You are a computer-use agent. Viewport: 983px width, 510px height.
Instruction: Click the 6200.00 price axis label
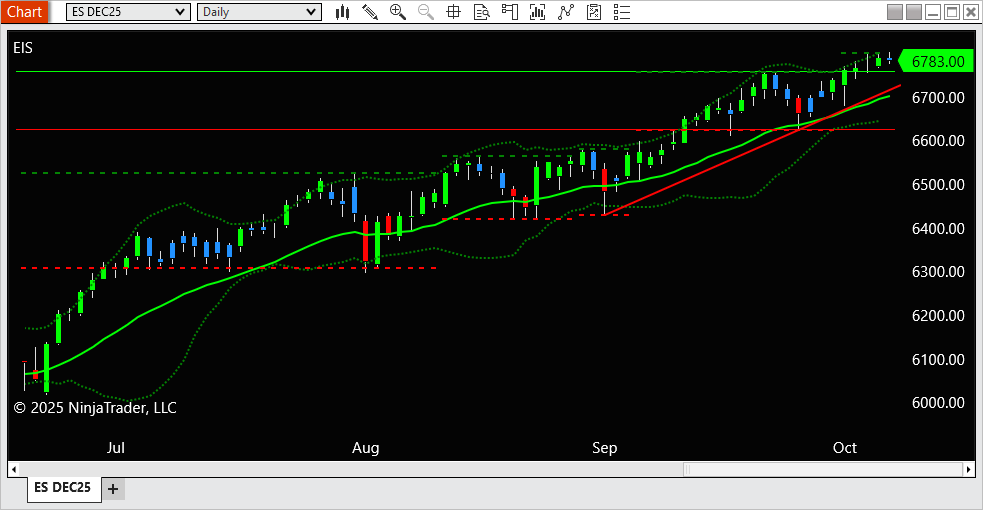point(938,316)
